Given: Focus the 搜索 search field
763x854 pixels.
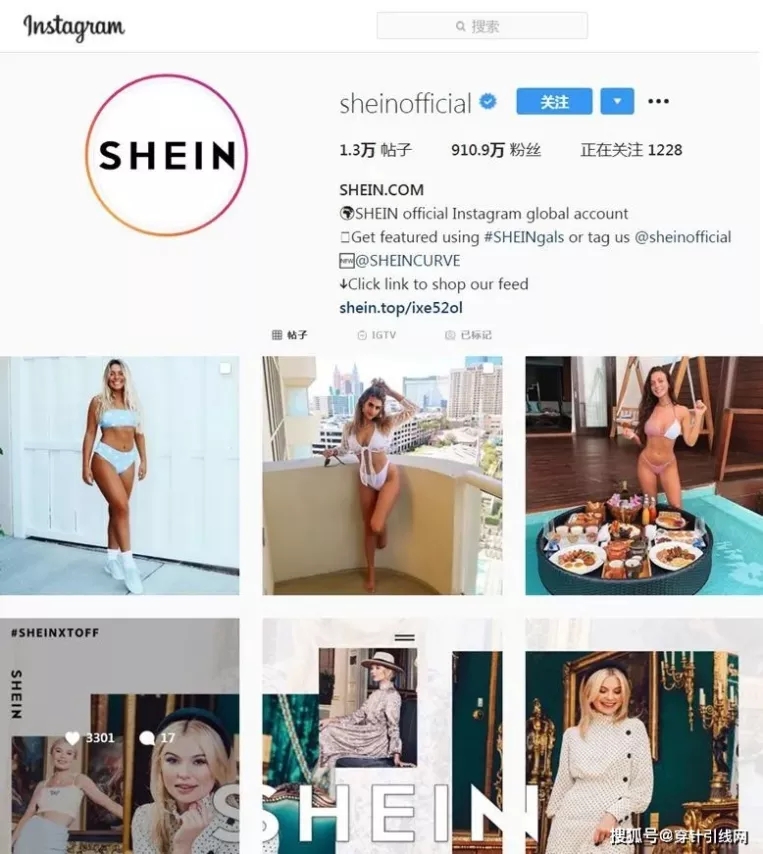Looking at the screenshot, I should pos(482,26).
